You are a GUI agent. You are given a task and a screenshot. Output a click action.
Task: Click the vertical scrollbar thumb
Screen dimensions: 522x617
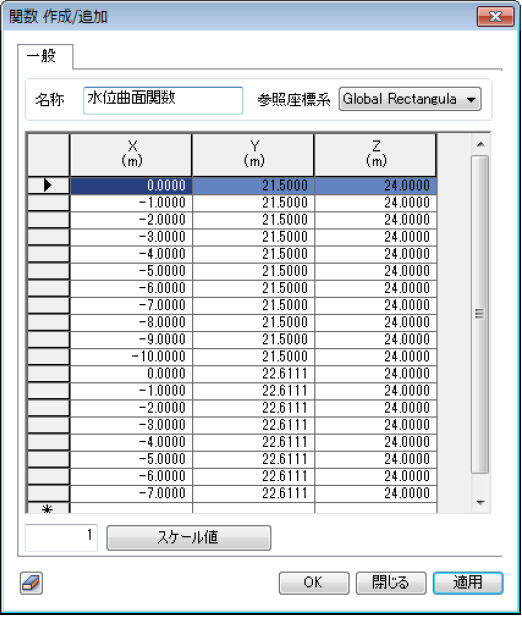click(480, 314)
